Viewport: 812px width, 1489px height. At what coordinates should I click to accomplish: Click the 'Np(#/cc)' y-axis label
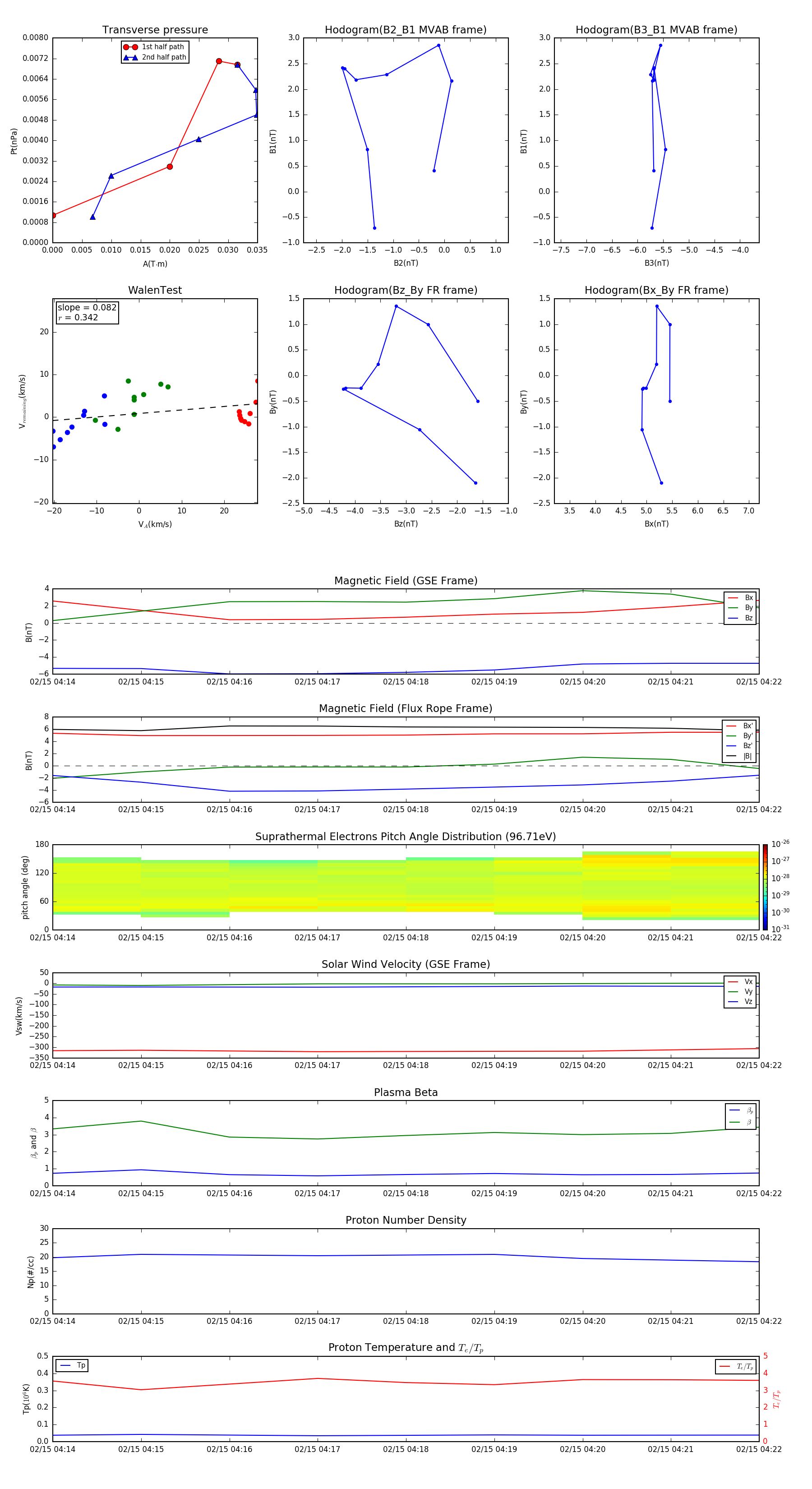click(x=31, y=1271)
